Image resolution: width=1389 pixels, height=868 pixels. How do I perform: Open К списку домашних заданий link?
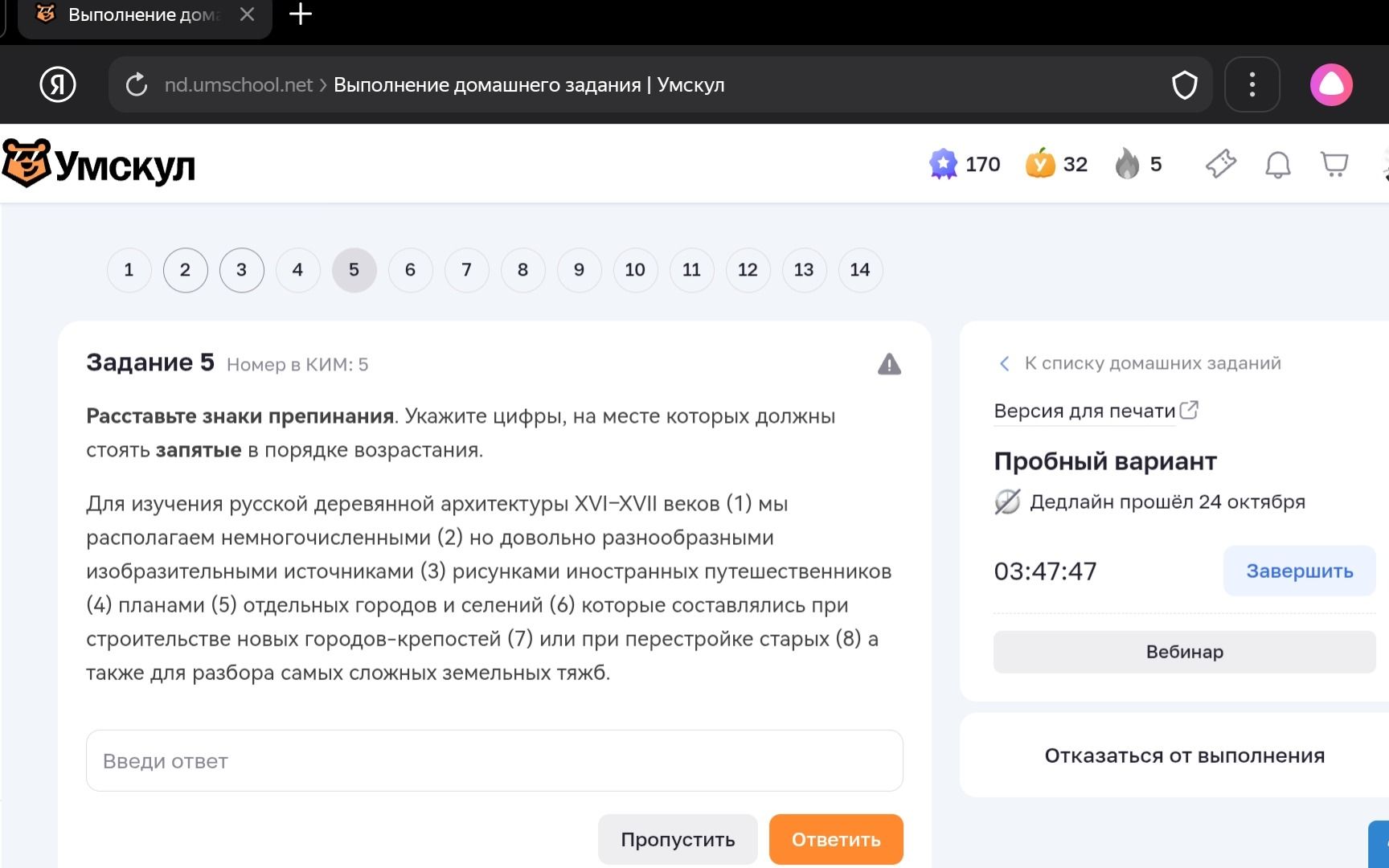1152,363
